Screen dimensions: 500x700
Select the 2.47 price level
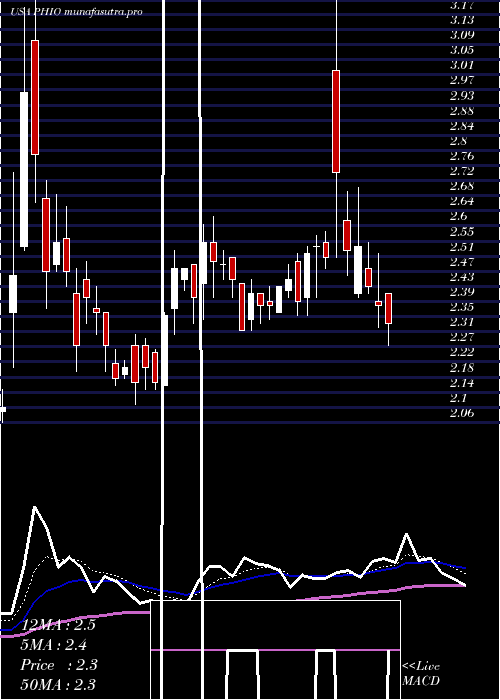tap(462, 262)
